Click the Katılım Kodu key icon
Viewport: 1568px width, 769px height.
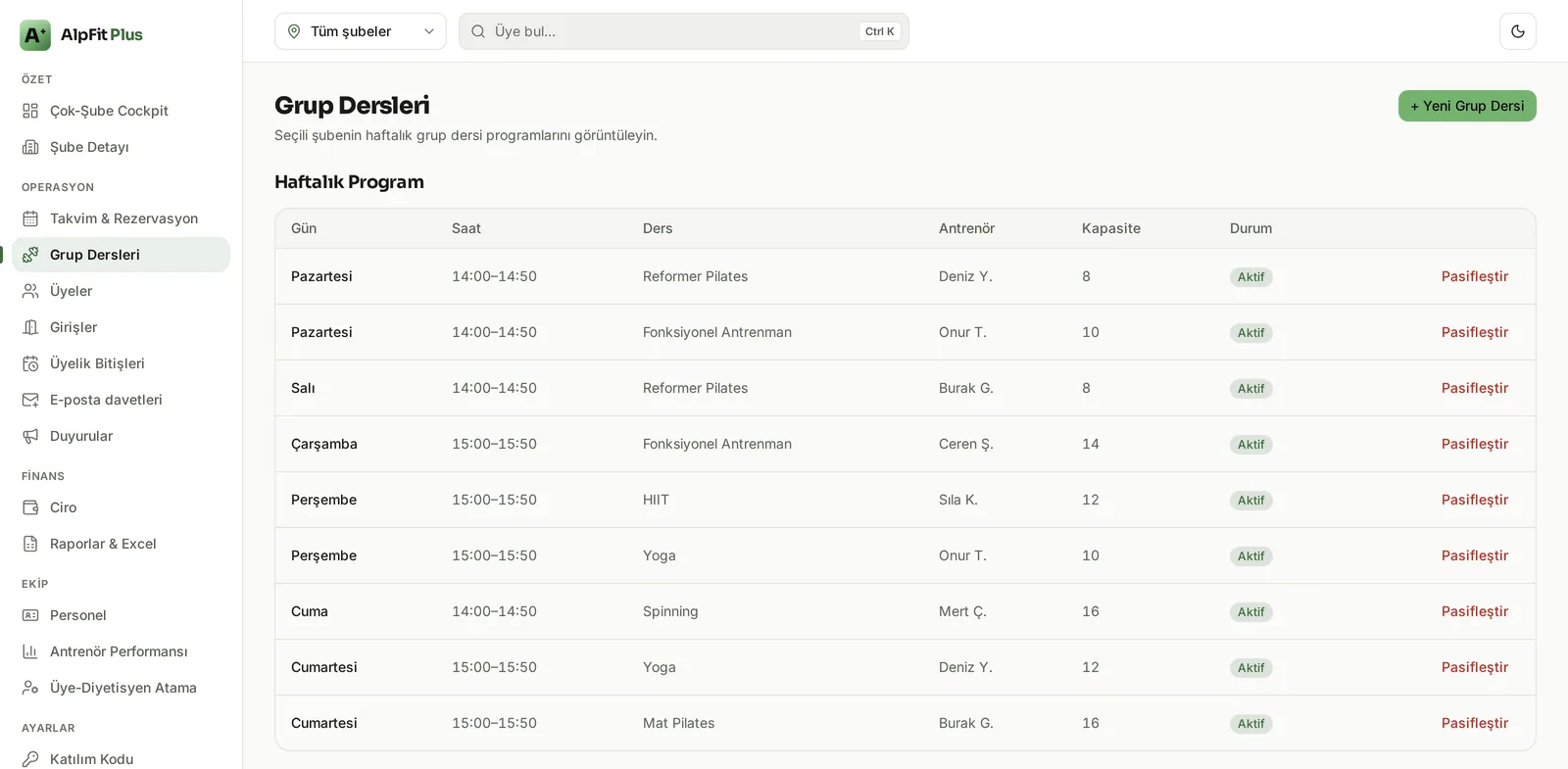(30, 759)
